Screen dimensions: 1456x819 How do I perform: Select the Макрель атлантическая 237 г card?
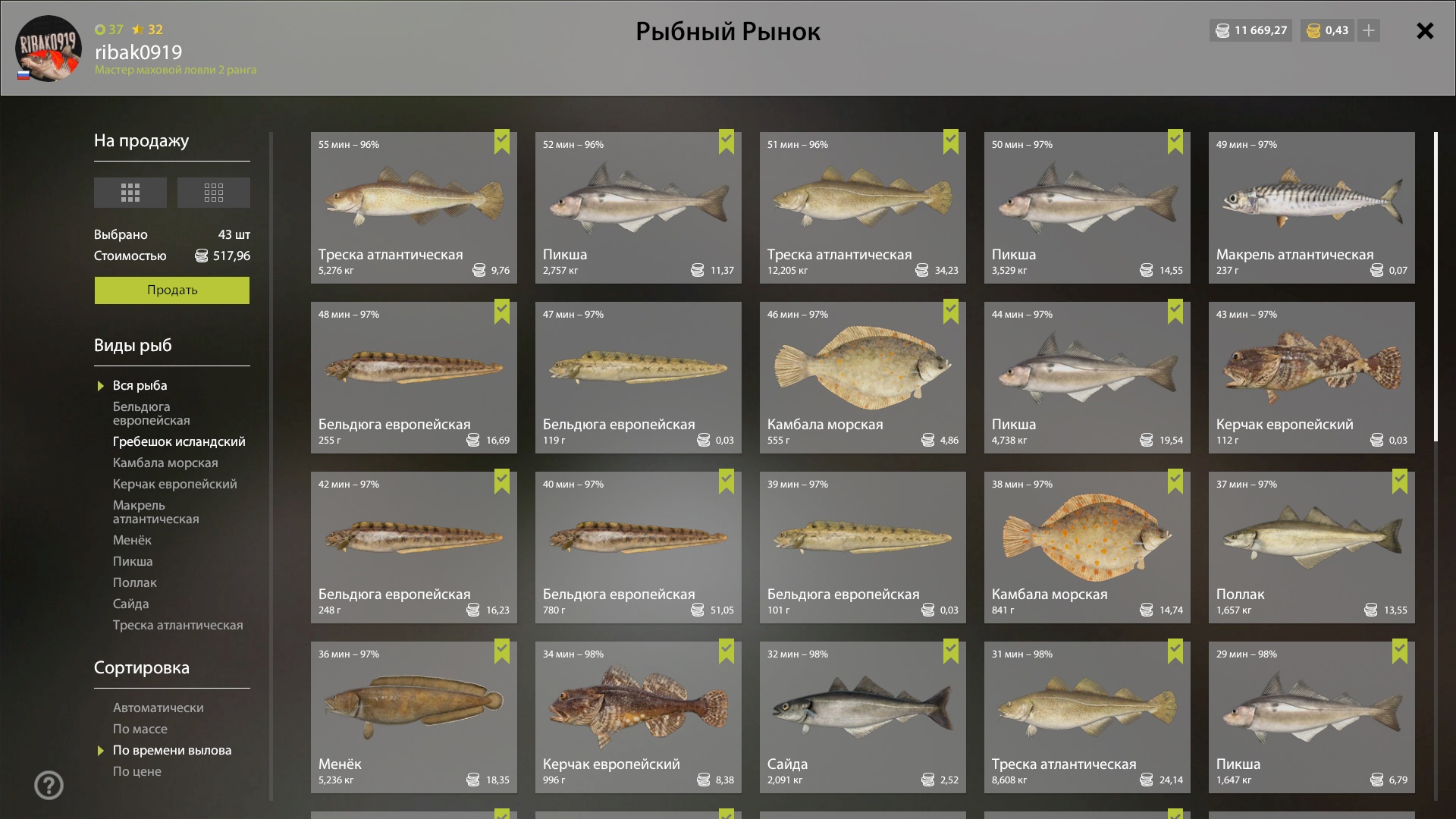click(1312, 208)
